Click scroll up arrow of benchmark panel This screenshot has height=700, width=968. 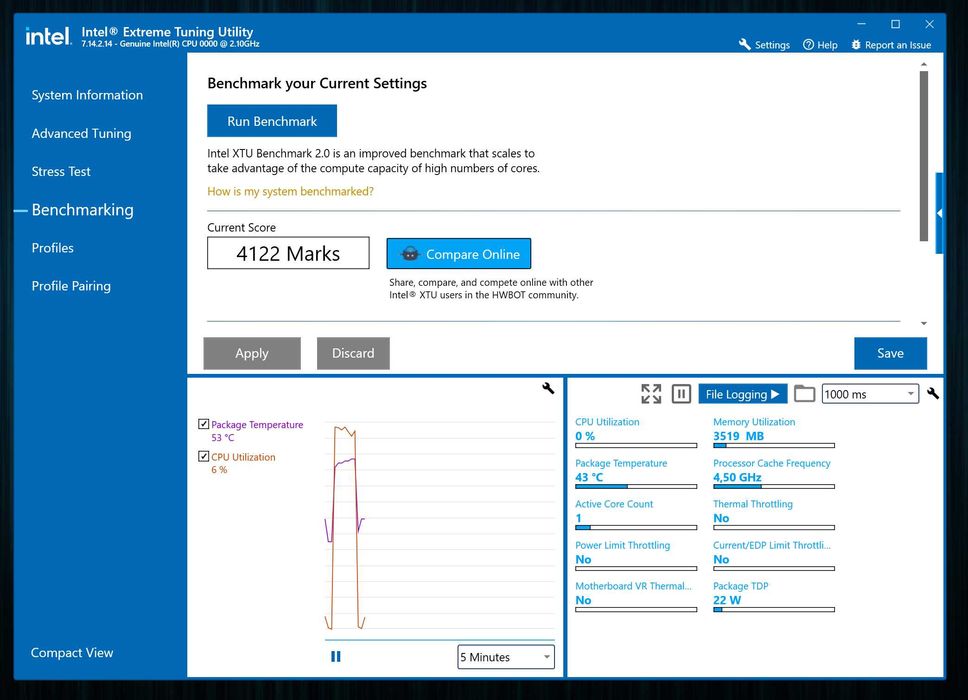coord(924,64)
